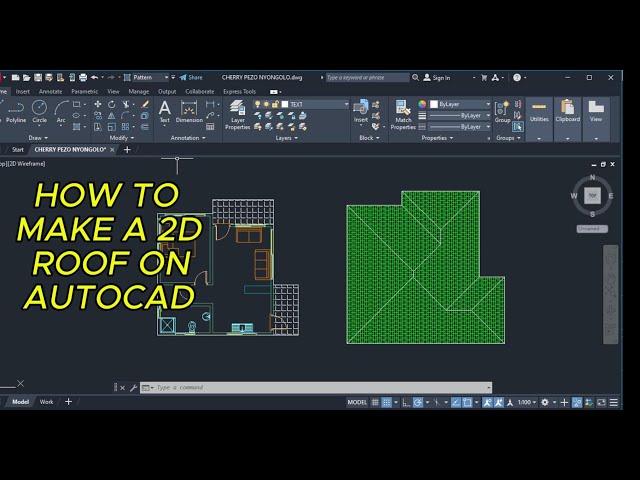Open workspace switching gear icon
Image resolution: width=640 pixels, height=480 pixels.
545,402
